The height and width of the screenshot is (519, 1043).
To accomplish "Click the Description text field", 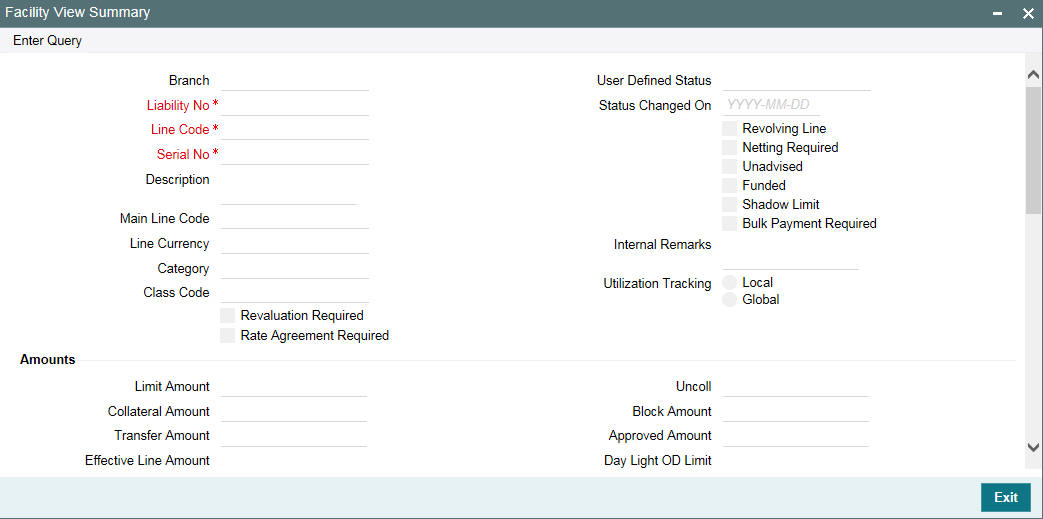I will [x=289, y=188].
